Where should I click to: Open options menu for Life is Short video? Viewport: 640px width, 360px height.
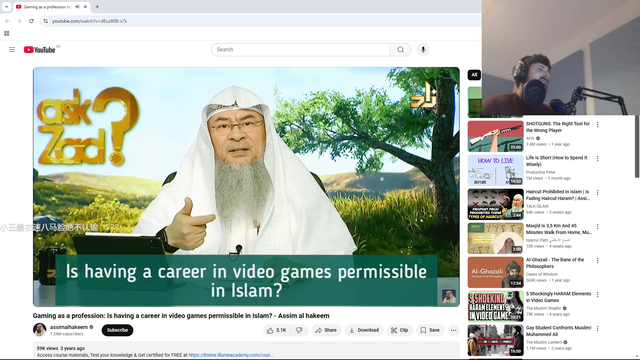tap(598, 158)
